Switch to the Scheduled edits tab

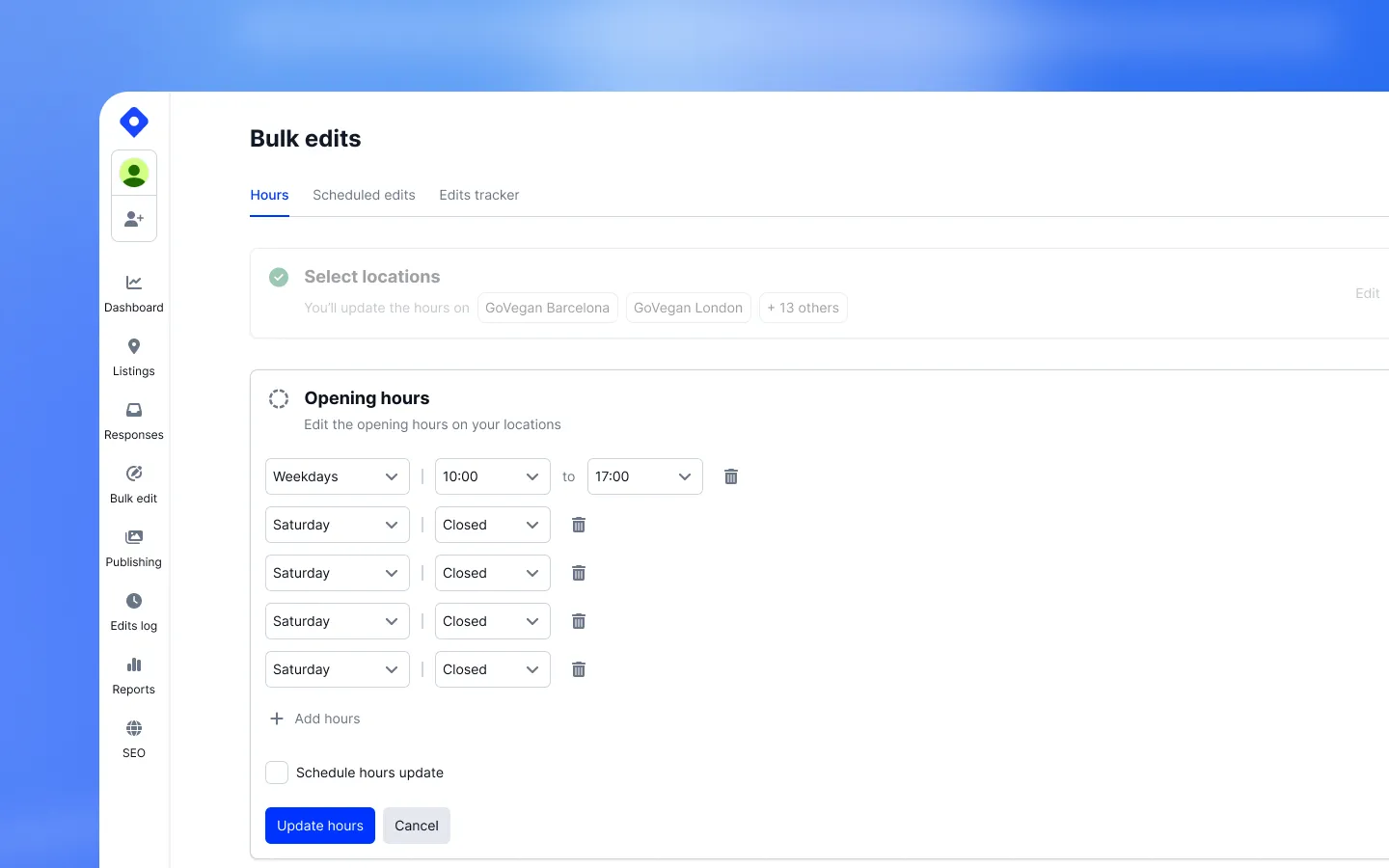[x=364, y=195]
